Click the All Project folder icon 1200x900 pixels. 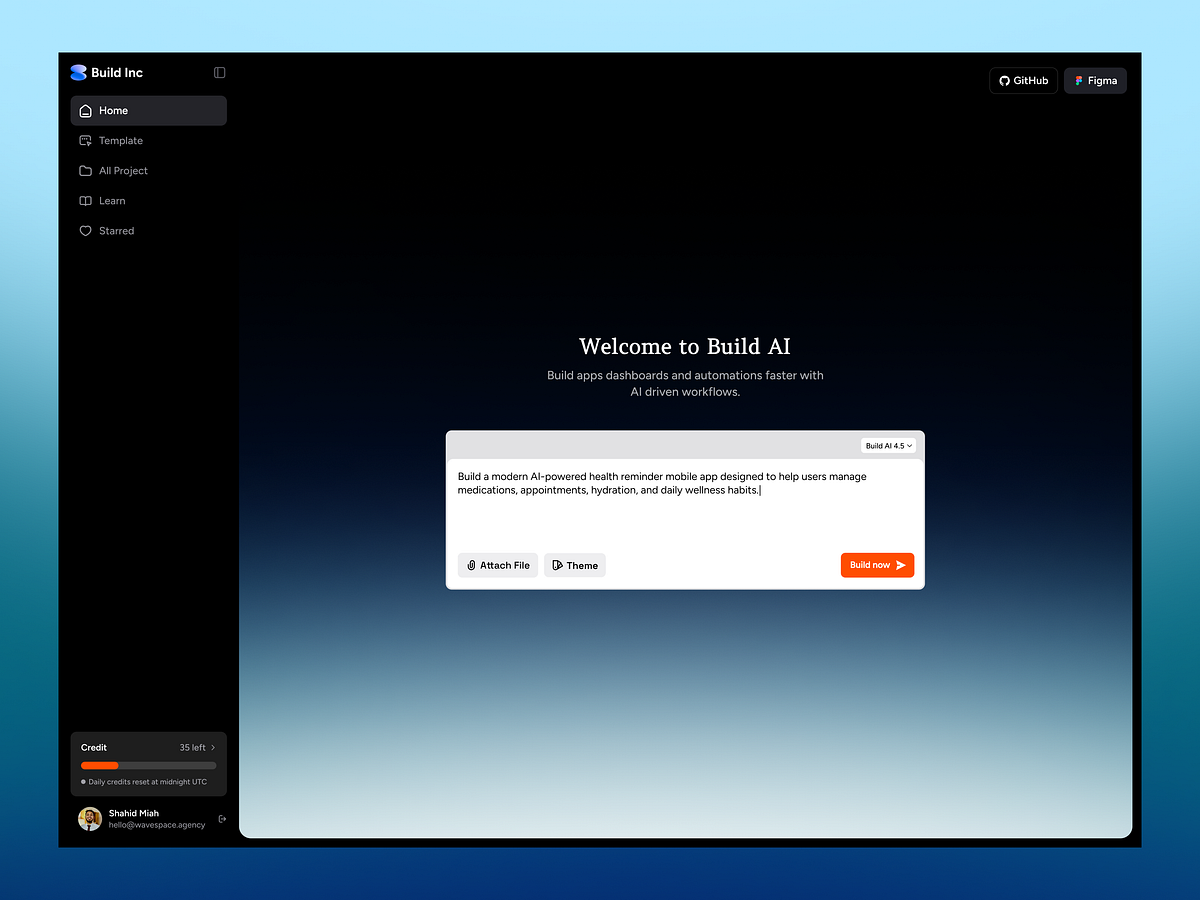[x=86, y=170]
